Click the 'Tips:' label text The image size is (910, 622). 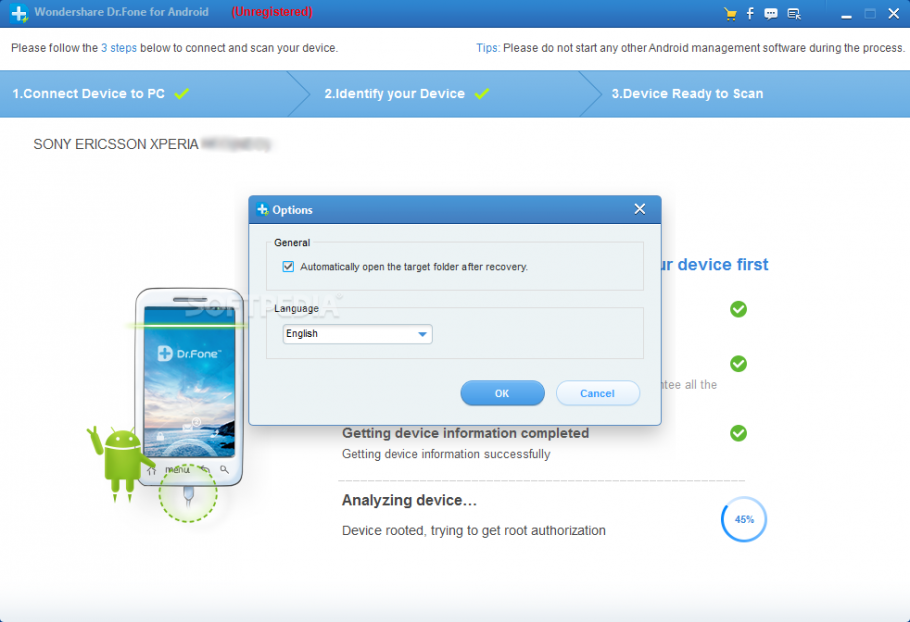pyautogui.click(x=488, y=48)
